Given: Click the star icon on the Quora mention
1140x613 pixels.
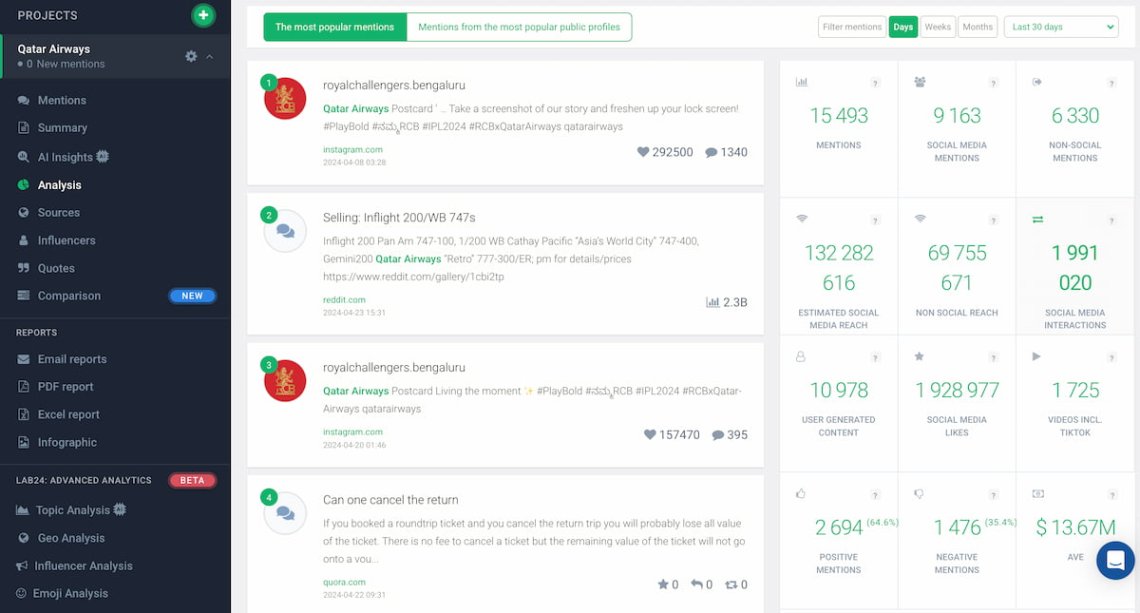Looking at the screenshot, I should coord(662,584).
